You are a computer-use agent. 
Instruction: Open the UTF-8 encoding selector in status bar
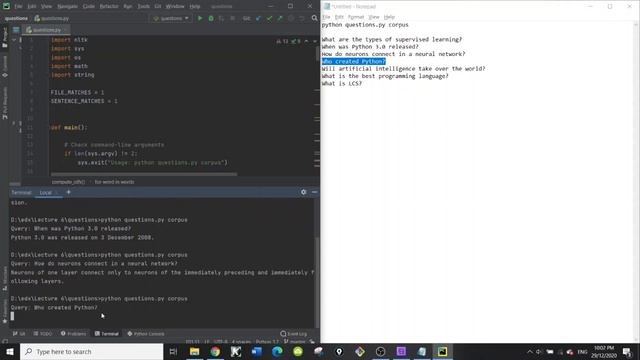(x=220, y=342)
